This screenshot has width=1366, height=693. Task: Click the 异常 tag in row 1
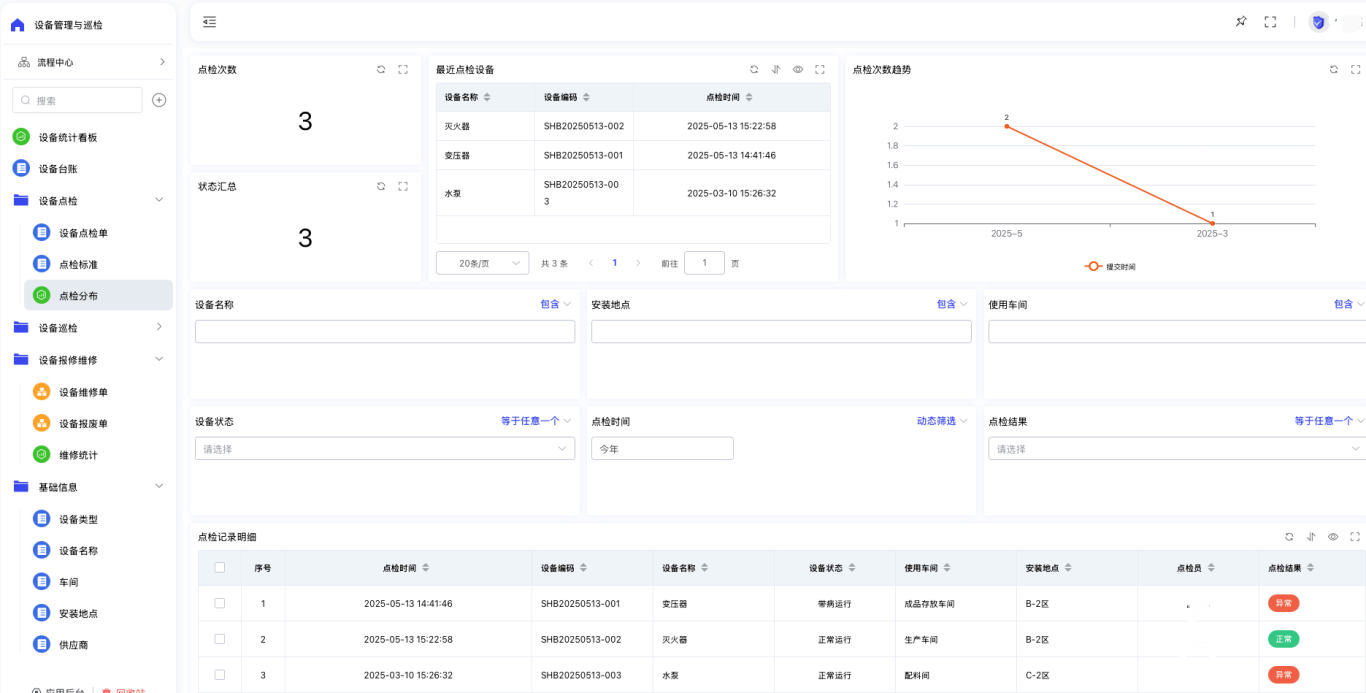[1283, 603]
